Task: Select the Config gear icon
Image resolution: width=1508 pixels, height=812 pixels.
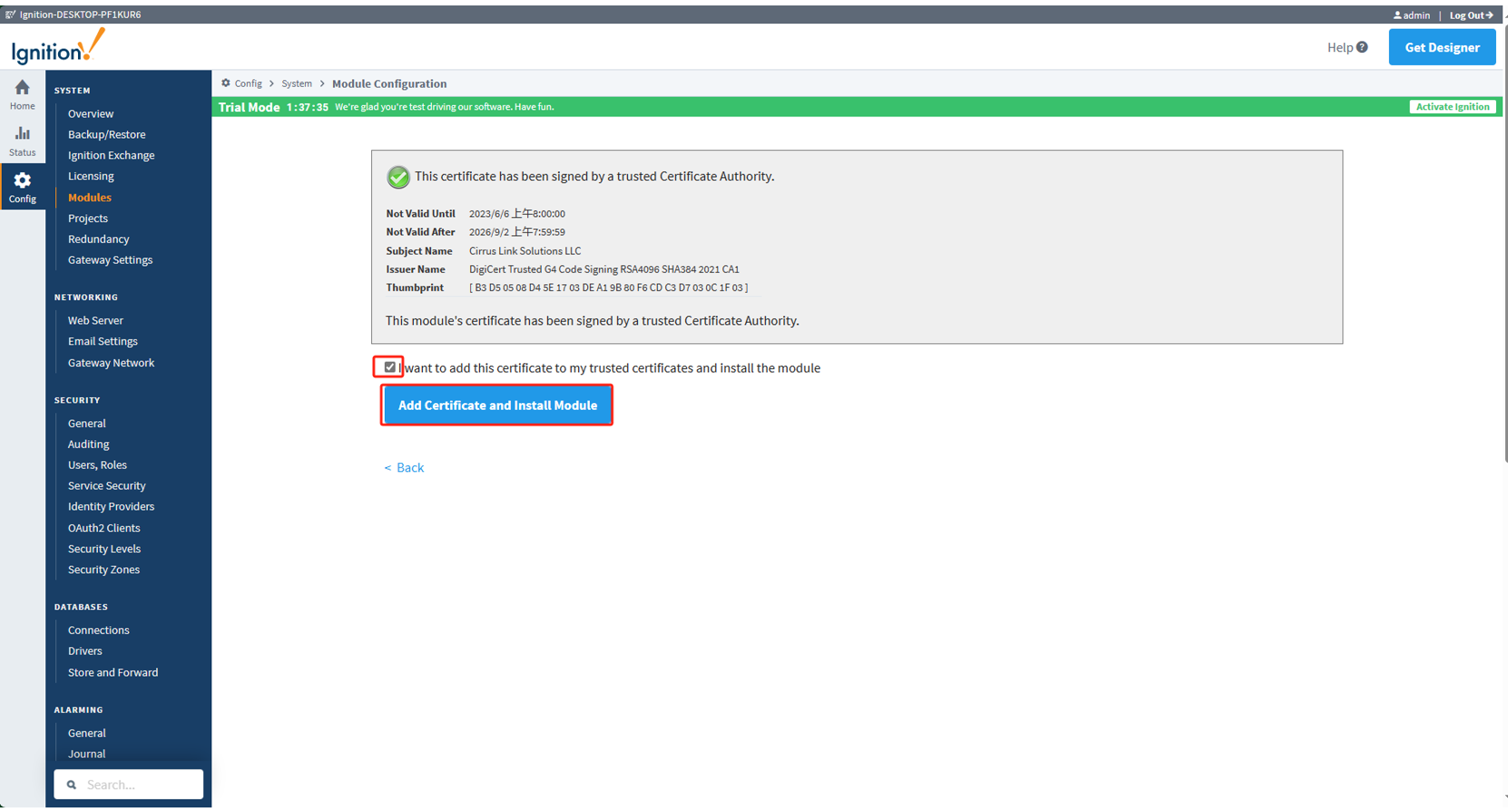Action: click(x=22, y=180)
